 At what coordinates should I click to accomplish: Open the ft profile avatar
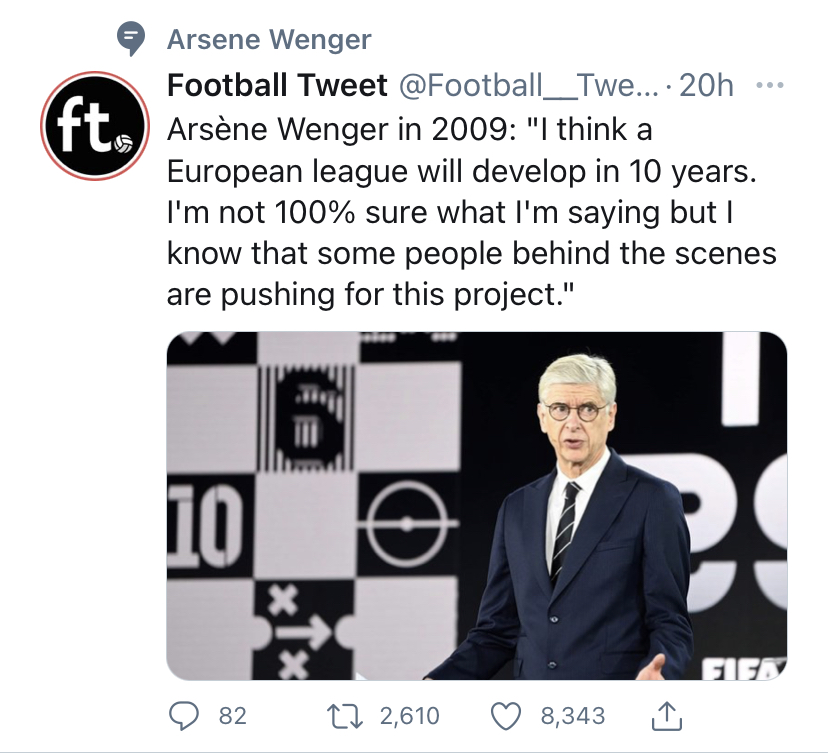(x=95, y=126)
